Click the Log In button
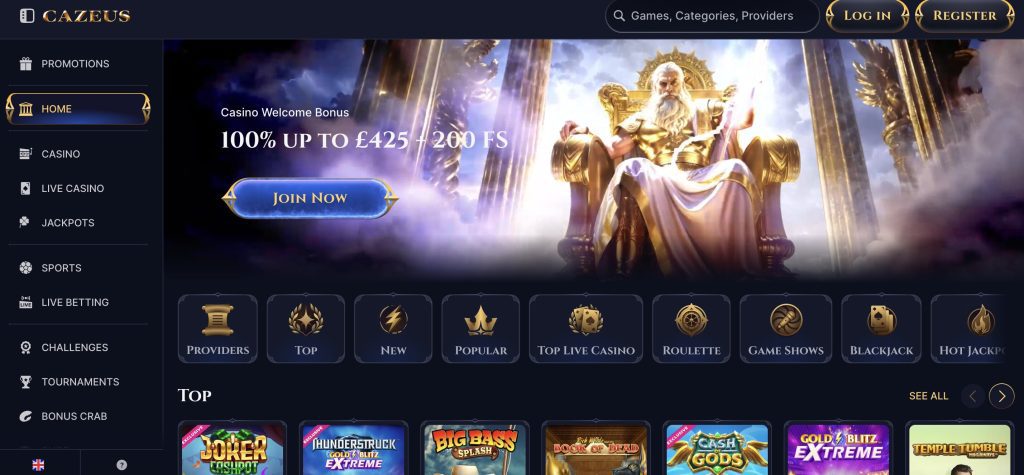The image size is (1024, 475). (x=867, y=16)
